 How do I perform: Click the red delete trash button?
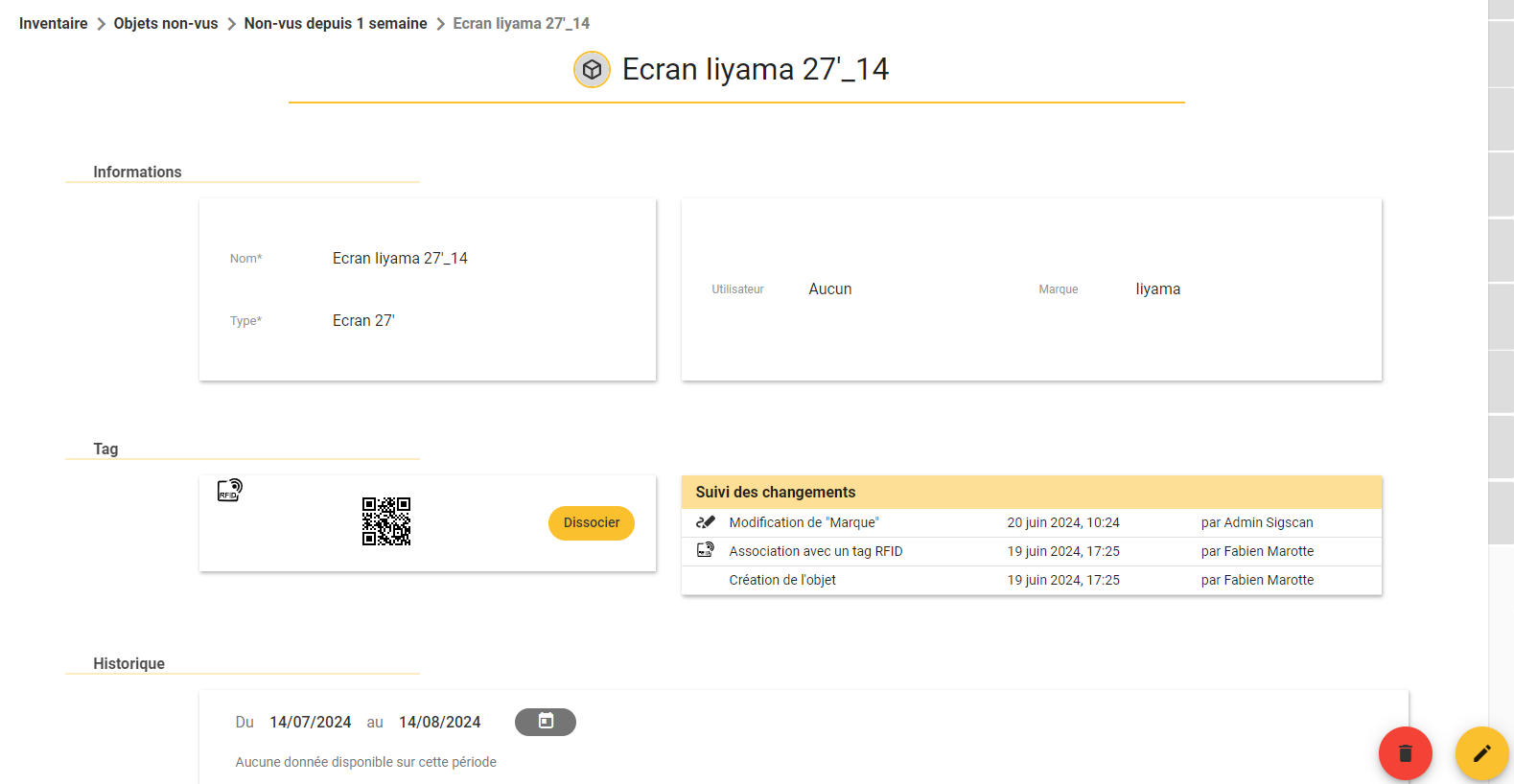(1406, 753)
